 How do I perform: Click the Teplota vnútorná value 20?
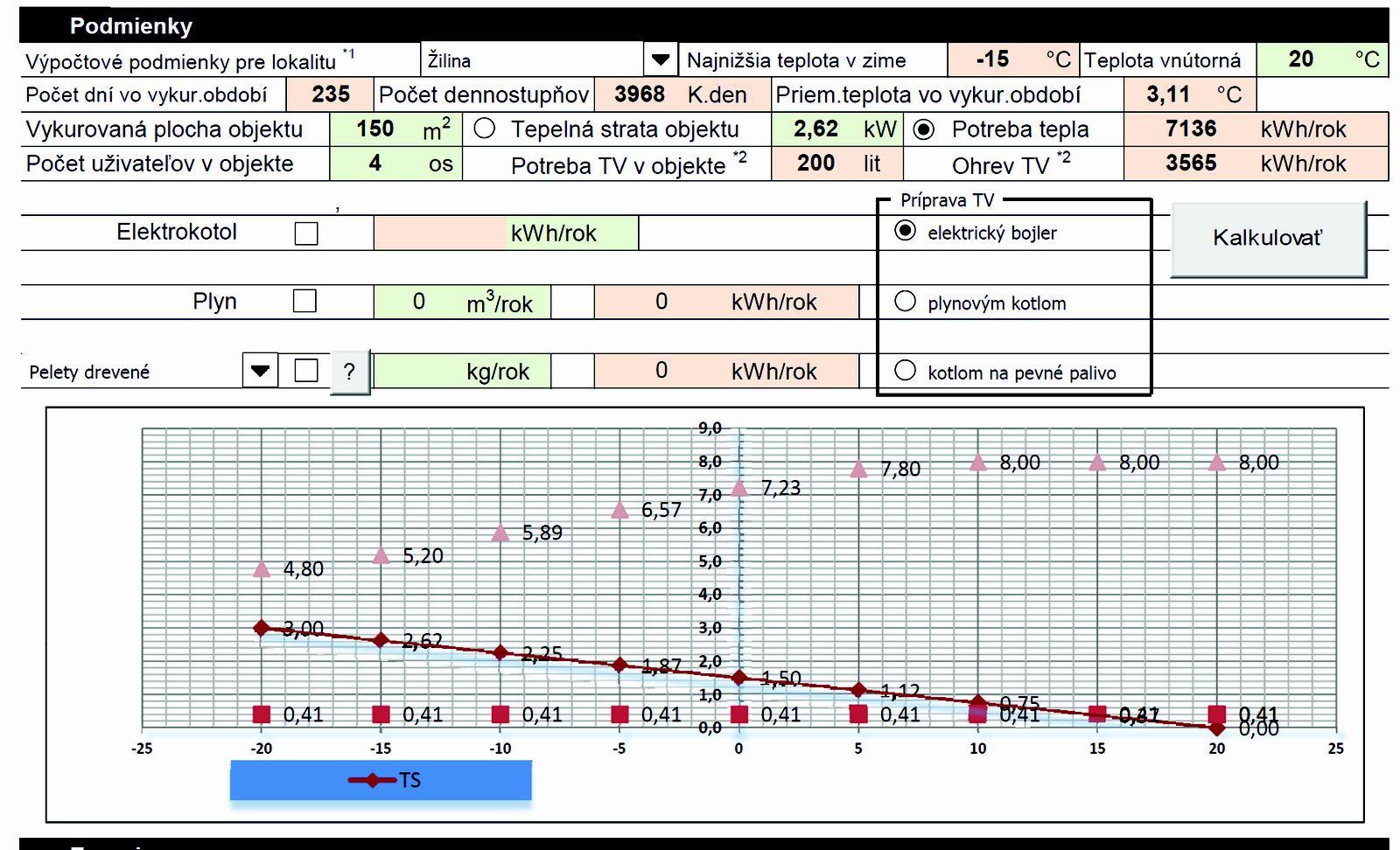click(x=1300, y=59)
